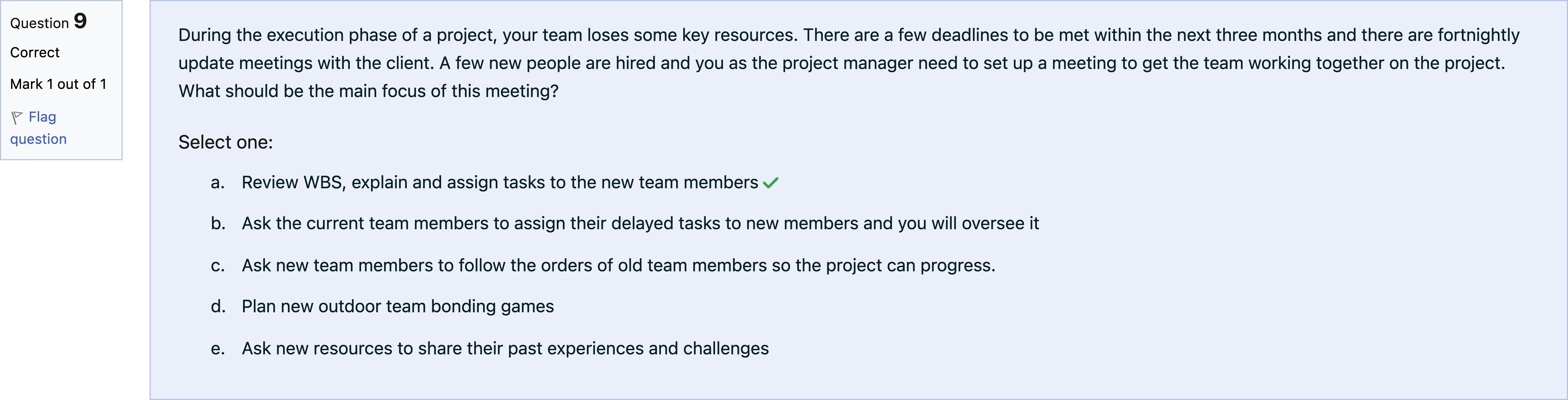This screenshot has width=1568, height=400.
Task: Click the flag icon beside Flag question
Action: [16, 117]
